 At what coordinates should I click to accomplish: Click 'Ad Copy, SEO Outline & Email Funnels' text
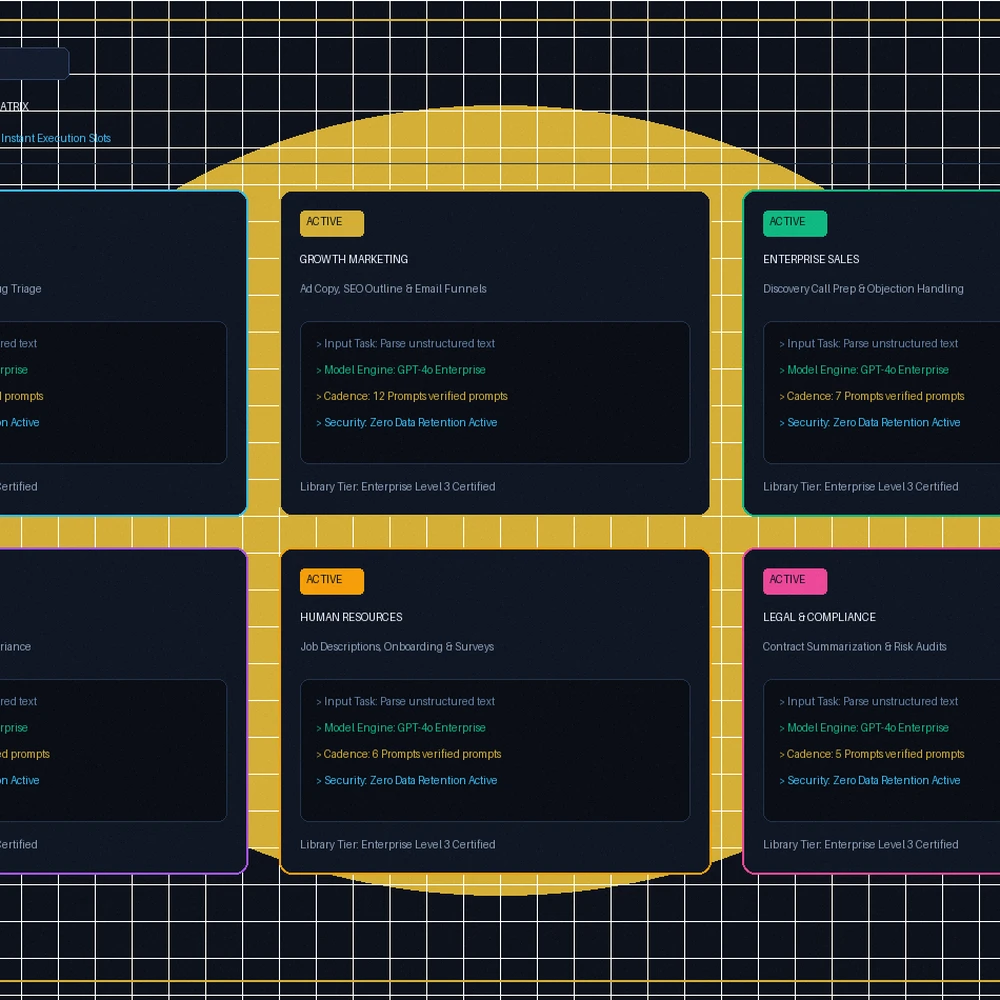pyautogui.click(x=393, y=288)
